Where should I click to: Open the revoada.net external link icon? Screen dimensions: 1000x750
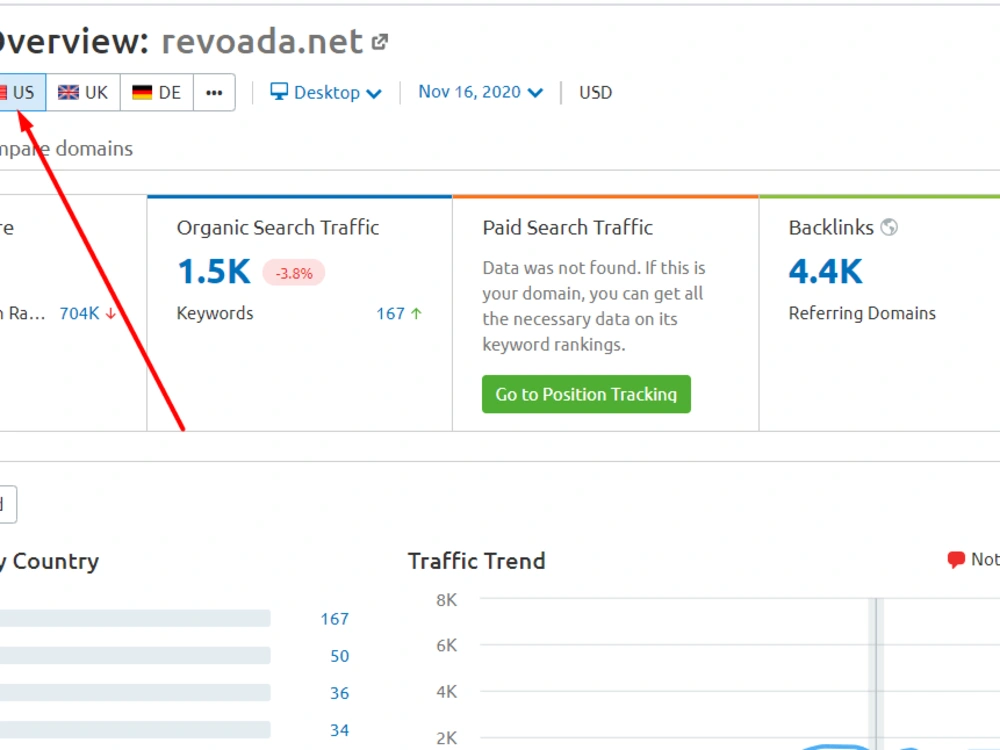coord(380,42)
